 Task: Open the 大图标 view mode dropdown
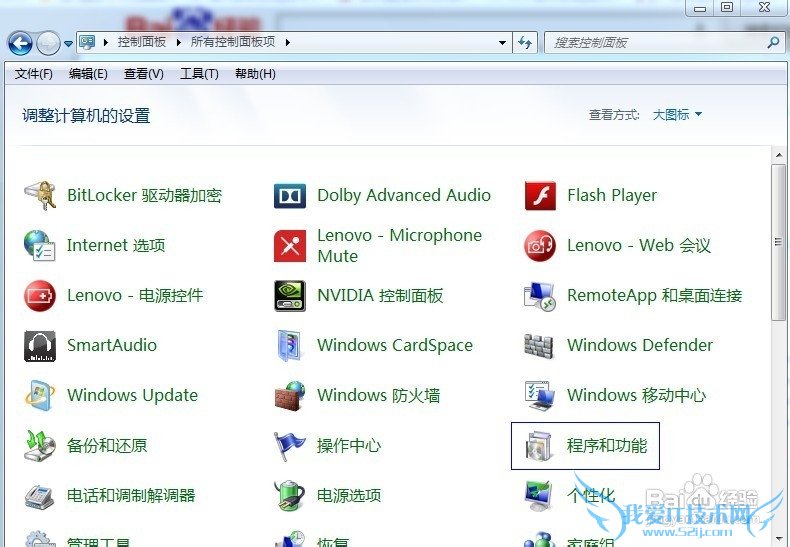677,115
